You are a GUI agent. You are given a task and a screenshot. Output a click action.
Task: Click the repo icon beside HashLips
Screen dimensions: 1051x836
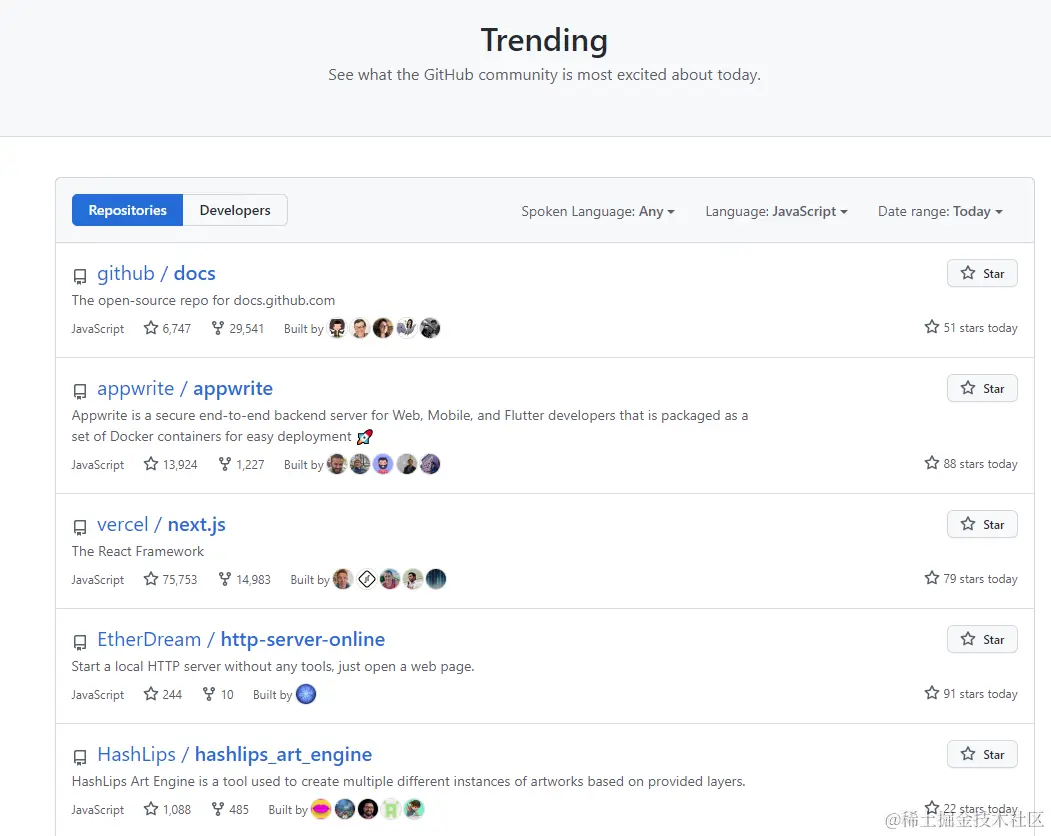[x=80, y=758]
